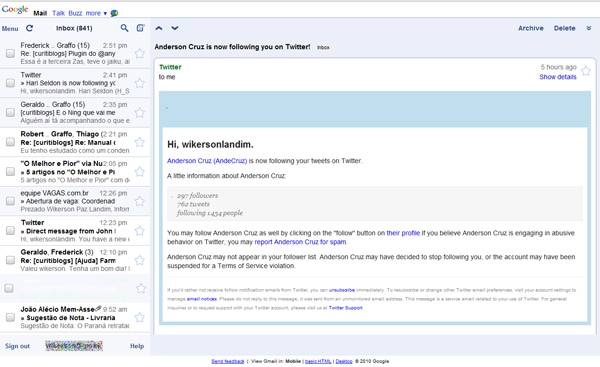The image size is (600, 367).
Task: Open the Help link
Action: pos(137,346)
